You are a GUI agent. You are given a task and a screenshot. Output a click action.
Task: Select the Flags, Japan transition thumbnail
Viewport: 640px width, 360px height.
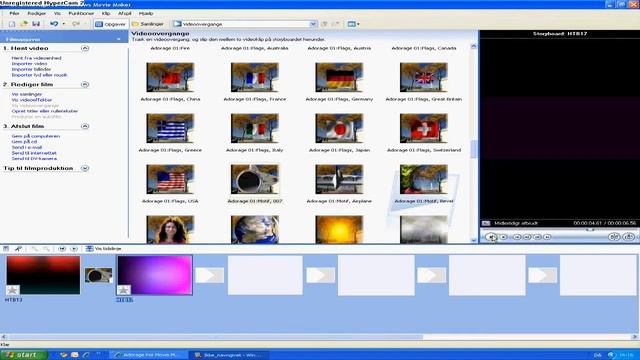pos(339,128)
